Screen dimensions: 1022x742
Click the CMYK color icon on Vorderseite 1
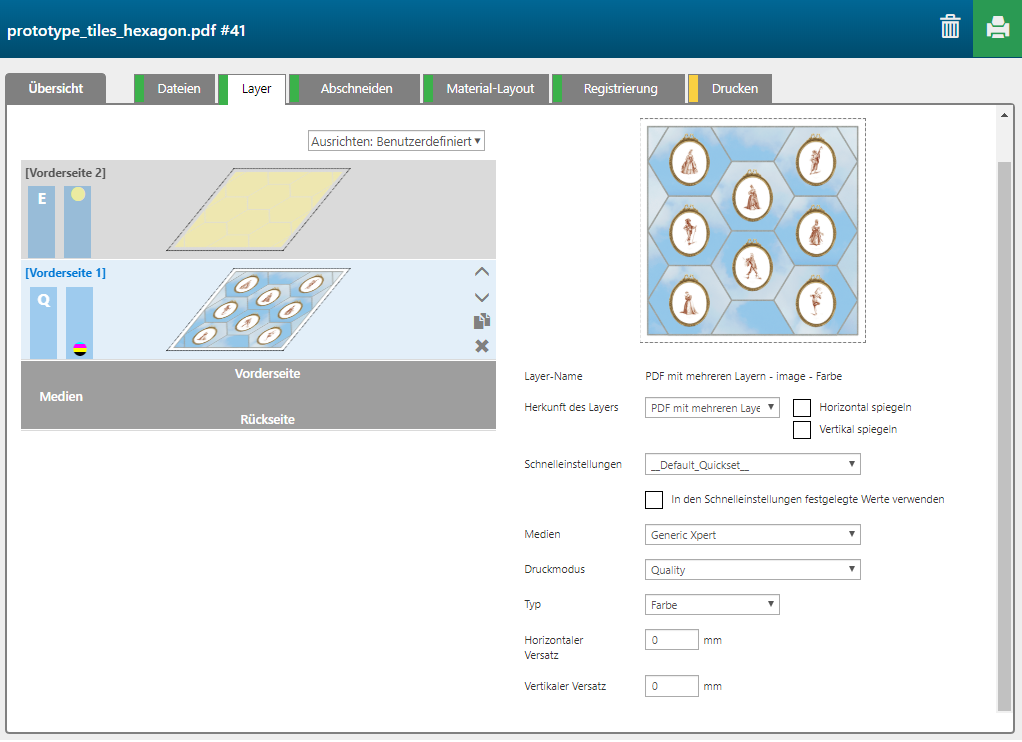click(x=80, y=349)
